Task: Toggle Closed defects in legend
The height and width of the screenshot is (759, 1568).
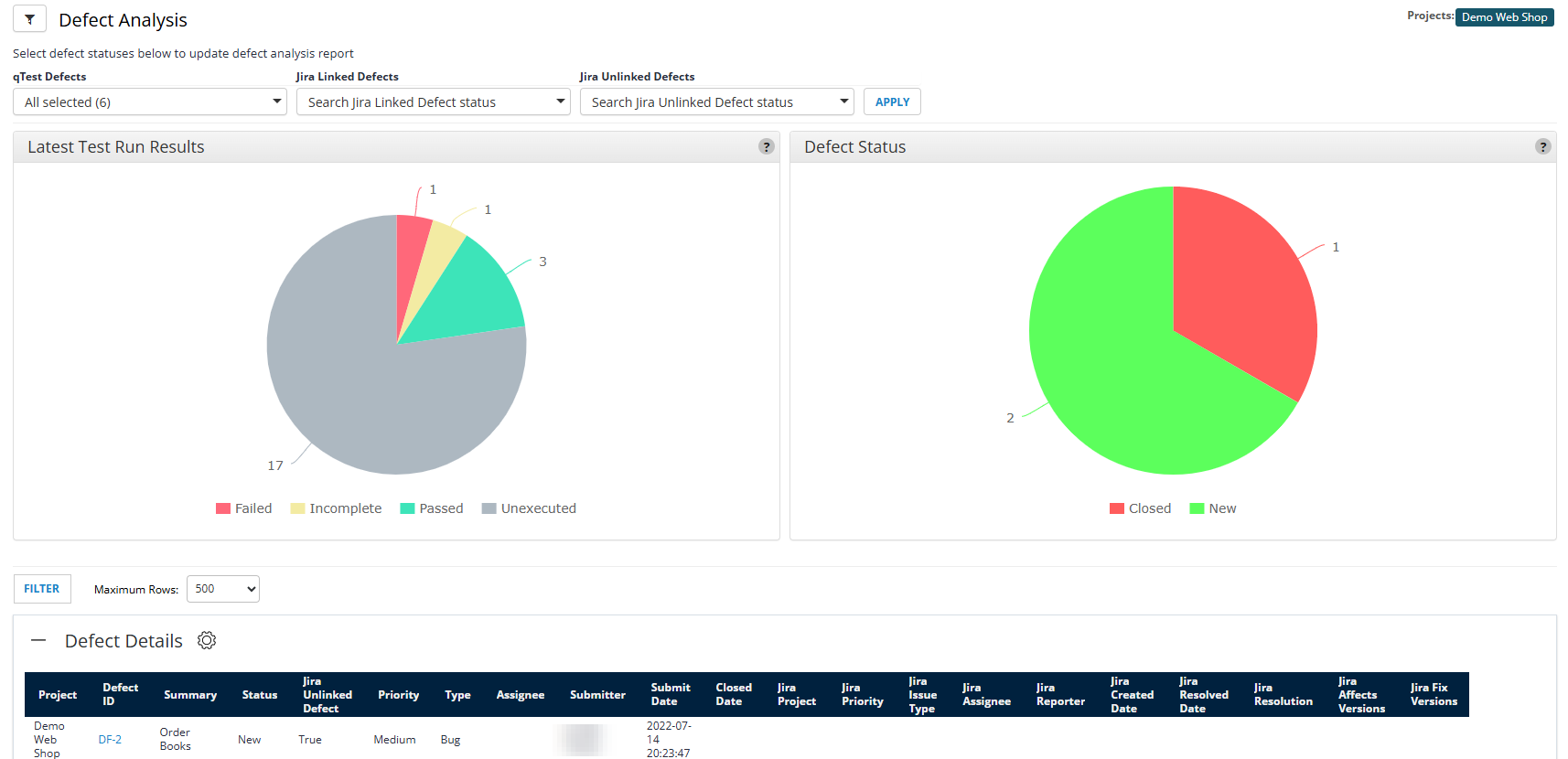Action: click(1140, 508)
